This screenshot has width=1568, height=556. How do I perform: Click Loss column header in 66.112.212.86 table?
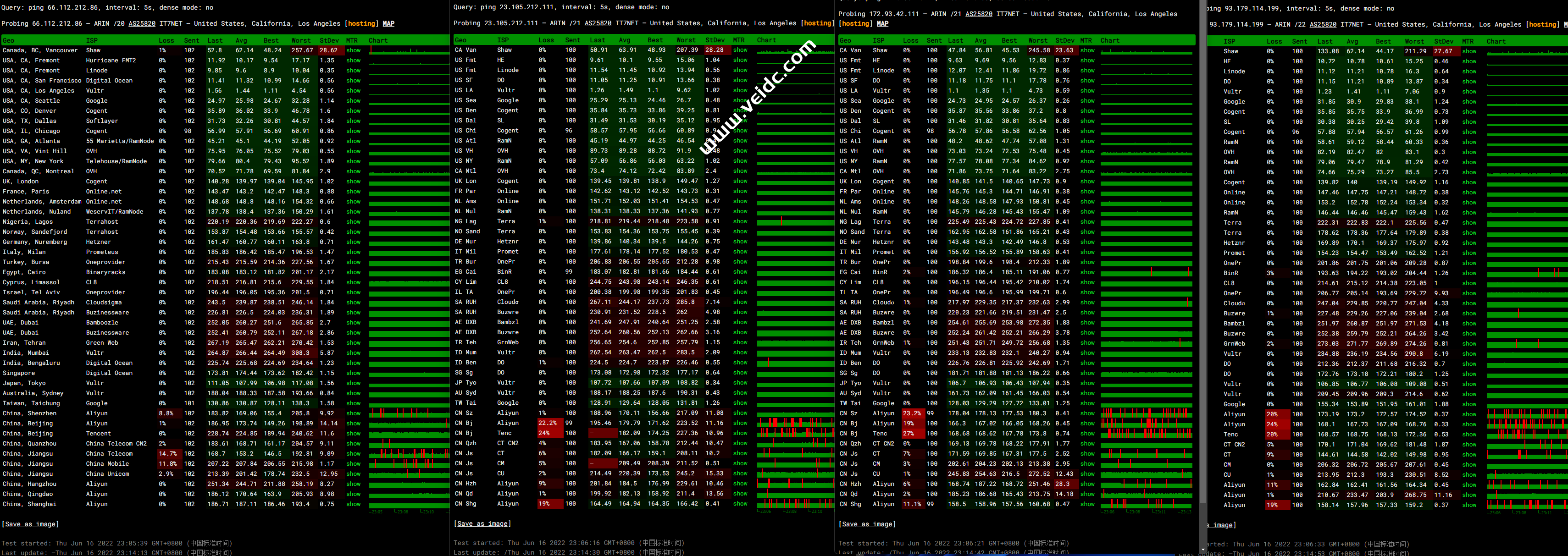point(166,41)
